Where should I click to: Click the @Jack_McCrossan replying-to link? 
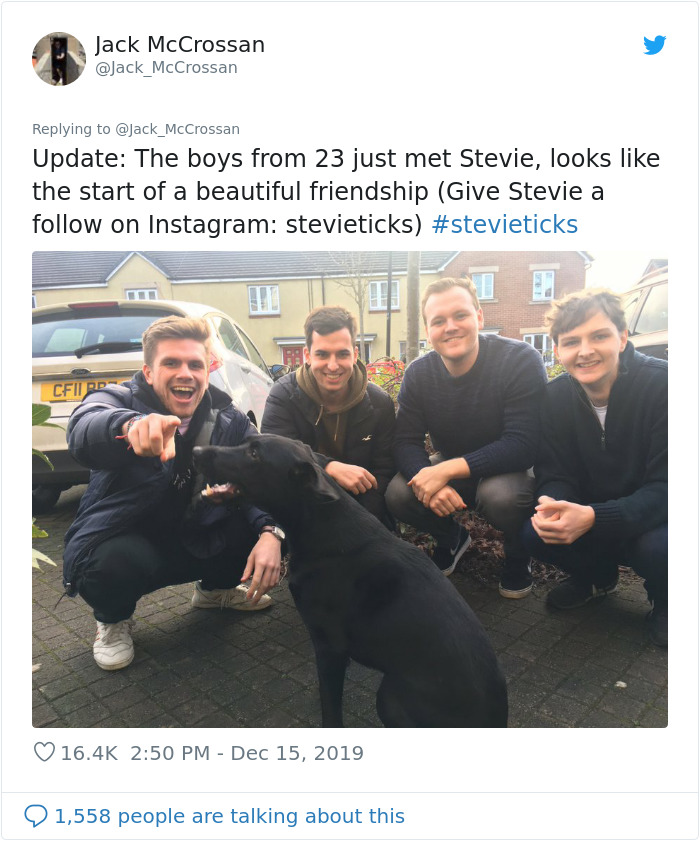(x=178, y=129)
